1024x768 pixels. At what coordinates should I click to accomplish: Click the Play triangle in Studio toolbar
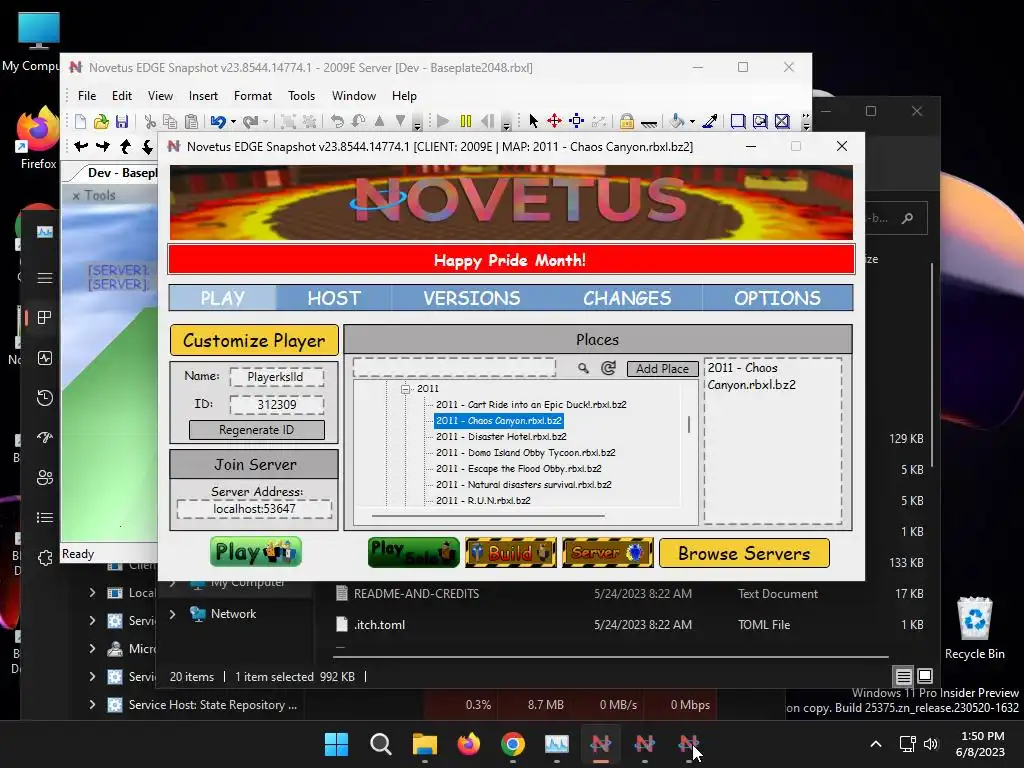click(443, 121)
